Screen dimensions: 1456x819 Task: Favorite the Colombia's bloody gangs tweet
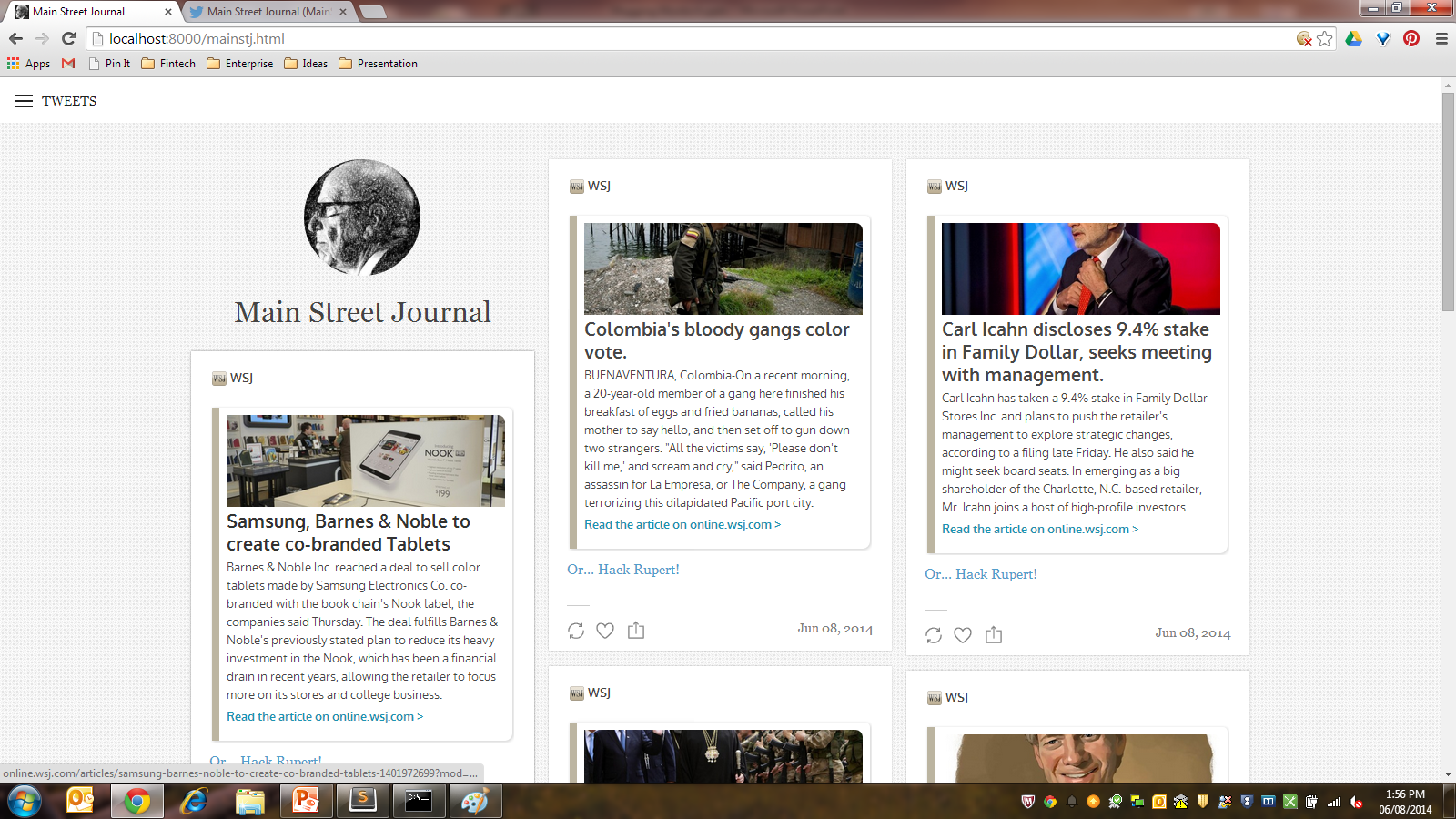[605, 631]
